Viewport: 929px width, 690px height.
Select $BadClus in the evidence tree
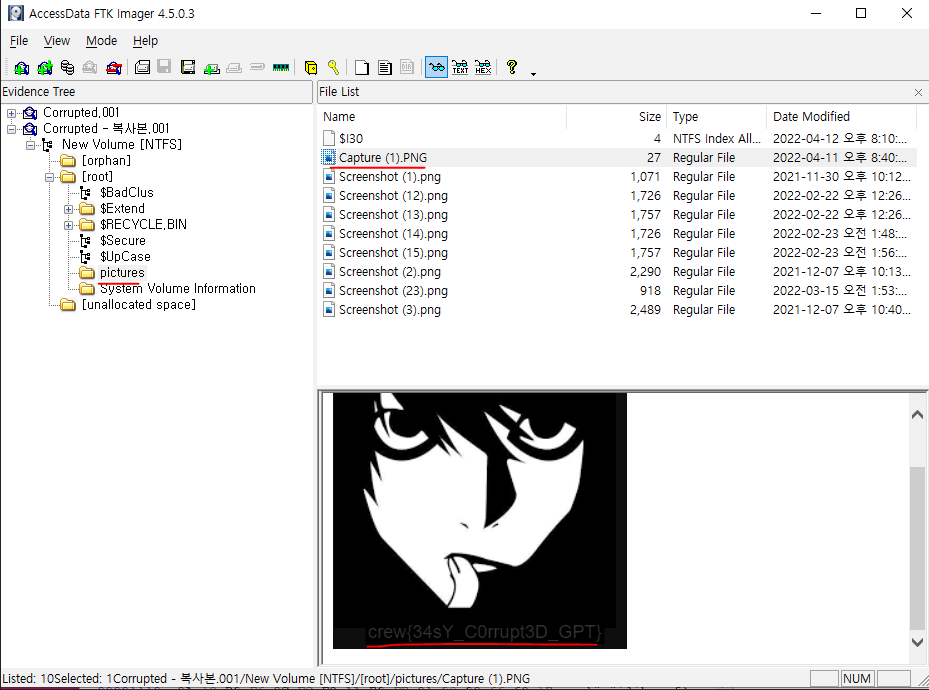tap(127, 192)
